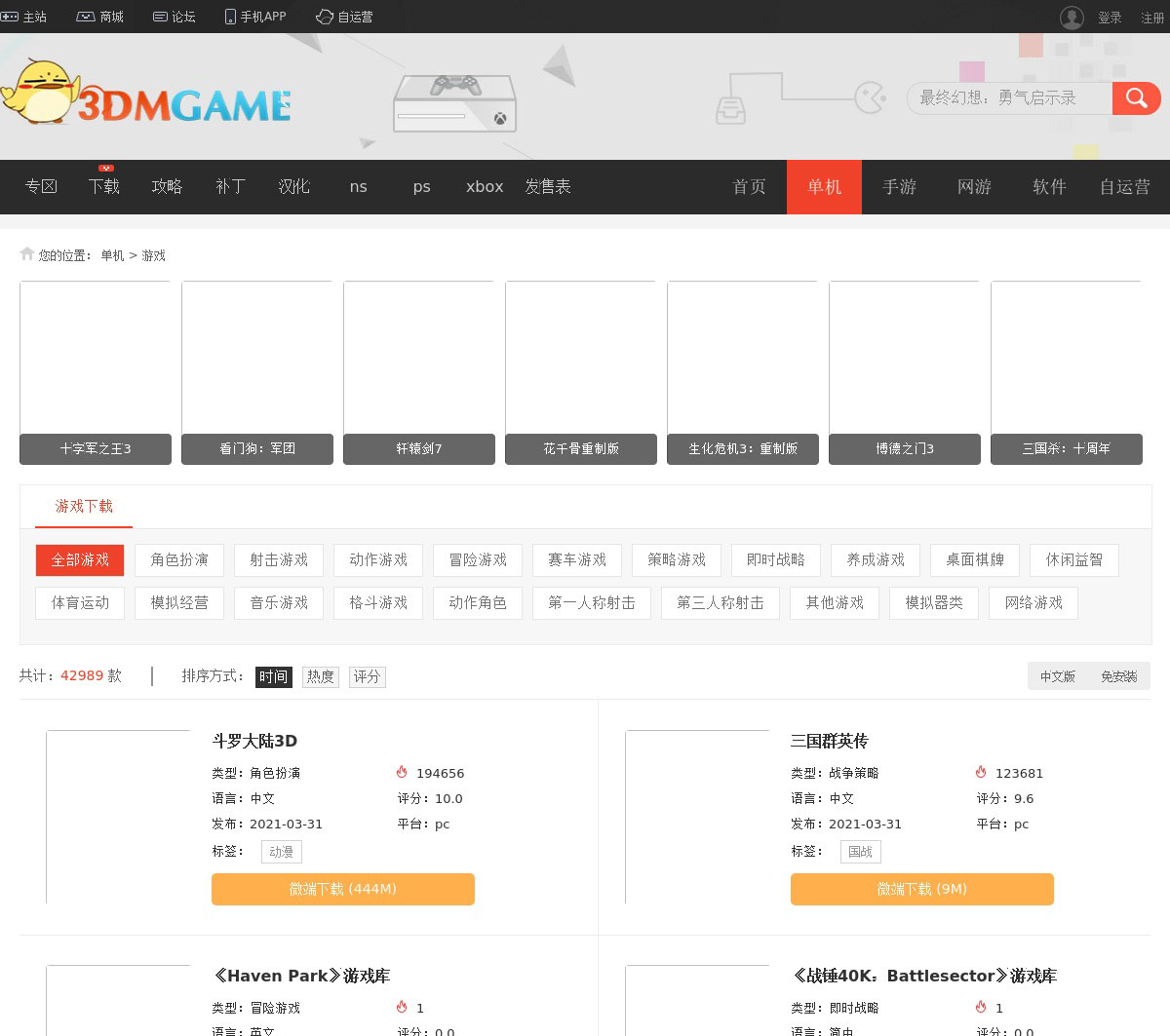1170x1036 pixels.
Task: Open the 攻略 menu item
Action: 167,186
